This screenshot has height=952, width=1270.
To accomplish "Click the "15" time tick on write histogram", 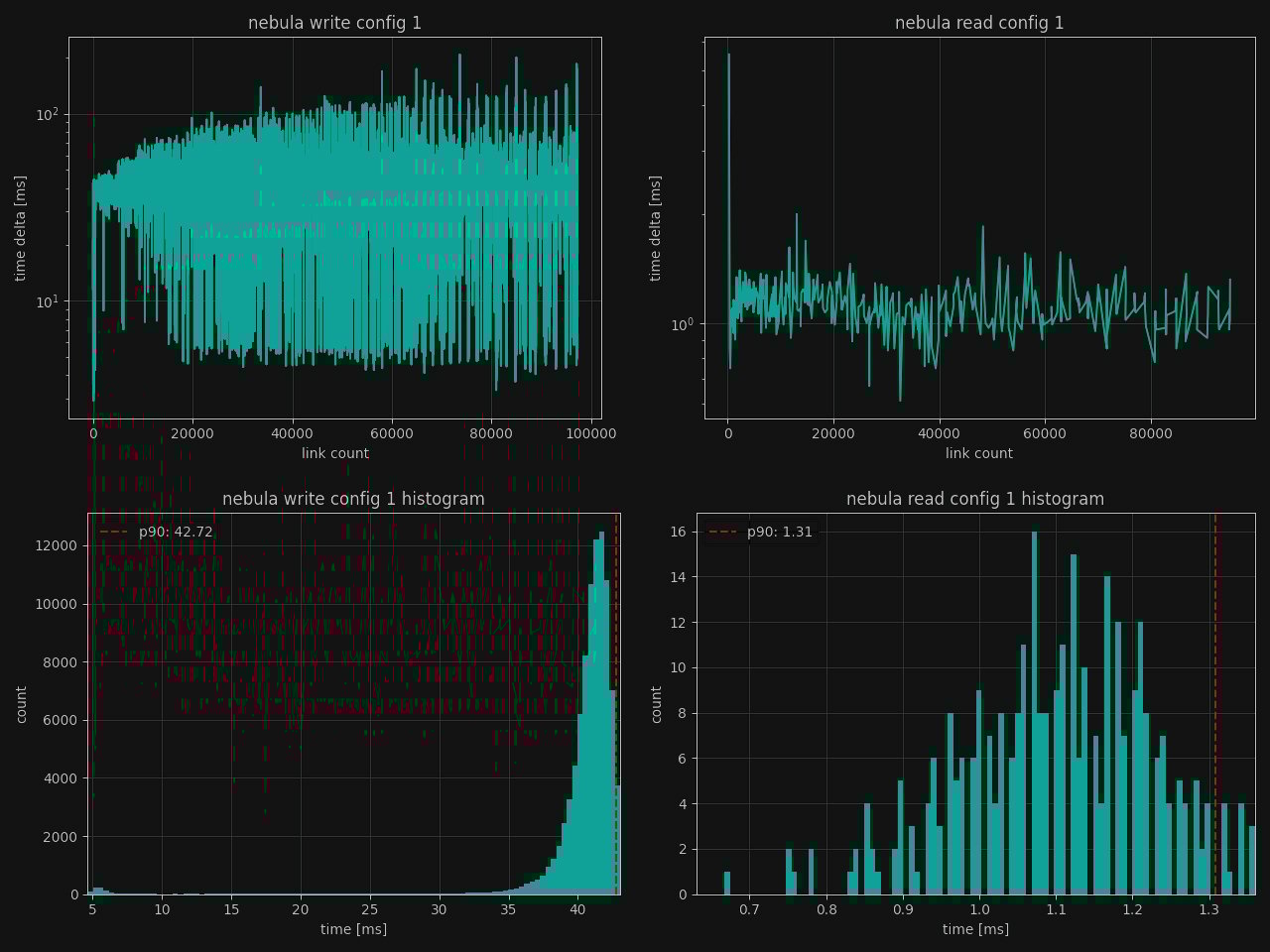I will (x=231, y=909).
